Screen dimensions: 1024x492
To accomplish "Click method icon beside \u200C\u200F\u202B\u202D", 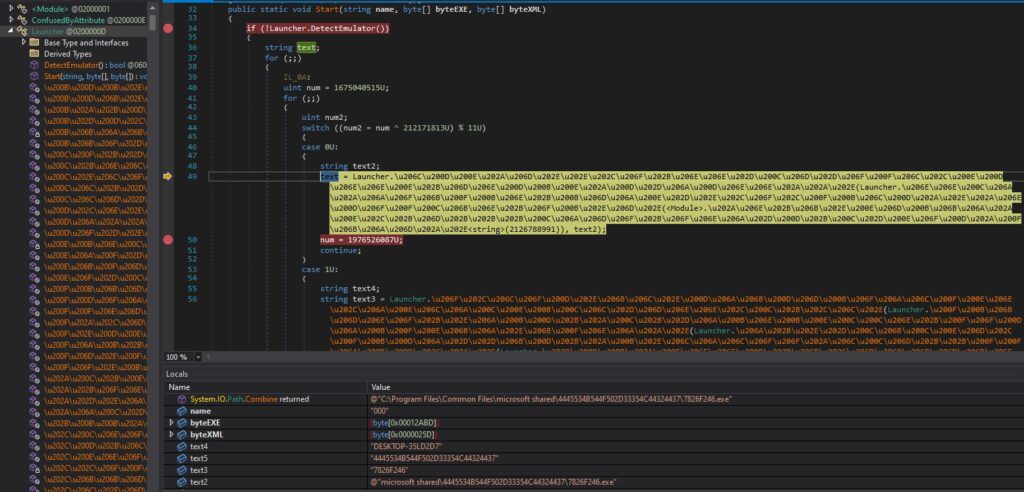I will click(x=35, y=155).
